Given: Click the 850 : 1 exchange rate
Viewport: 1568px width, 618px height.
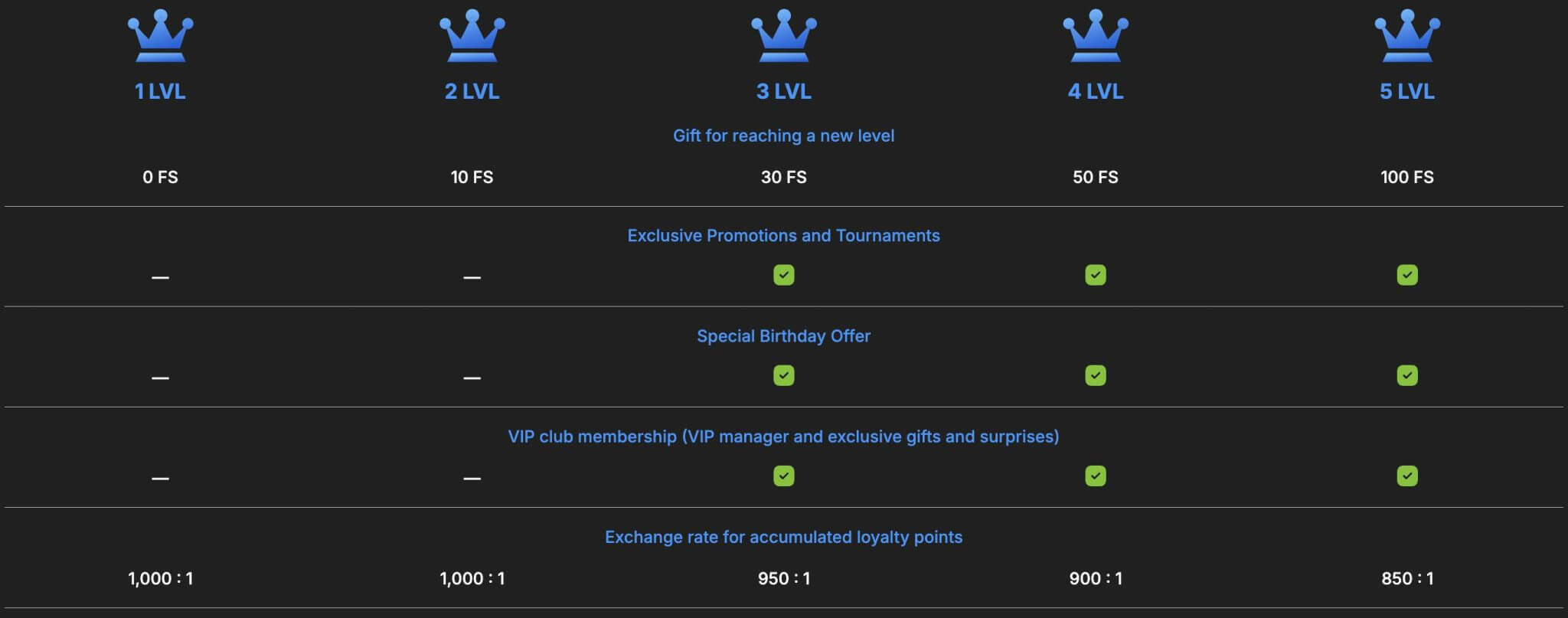Looking at the screenshot, I should (1406, 578).
